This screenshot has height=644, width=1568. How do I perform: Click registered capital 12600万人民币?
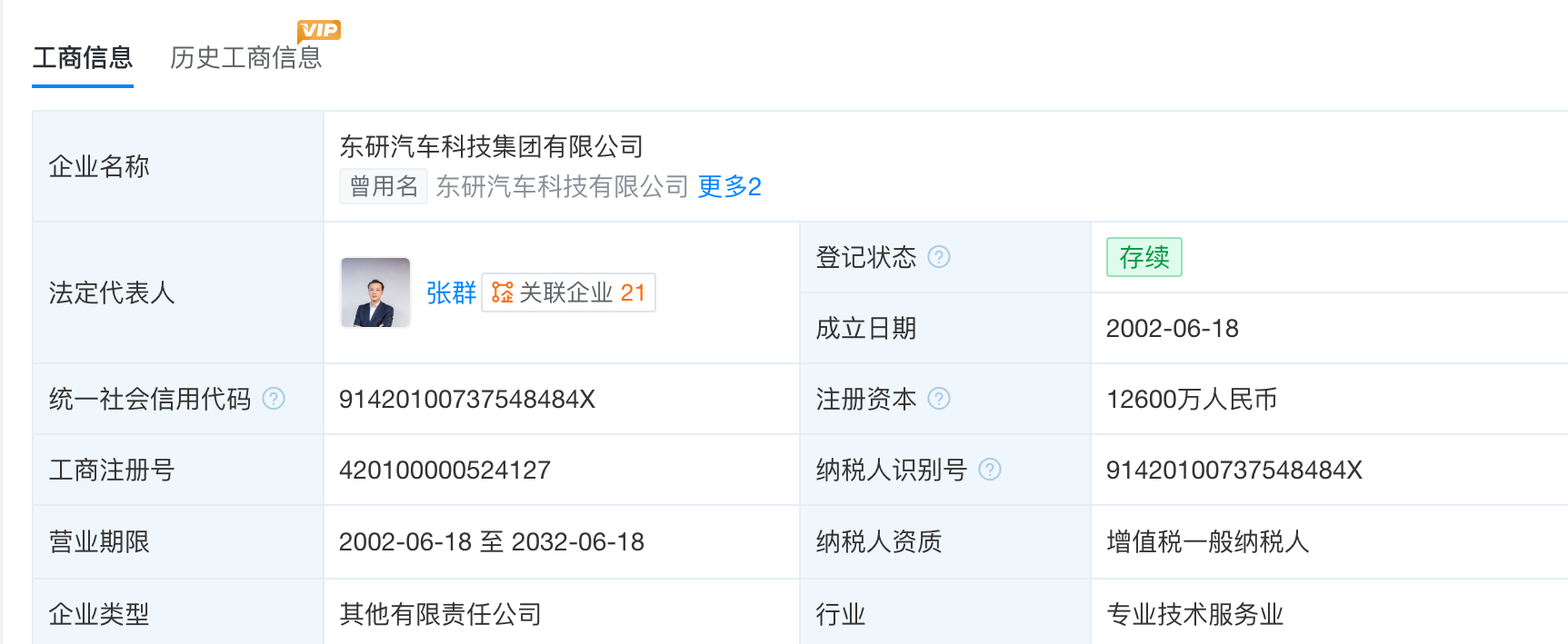tap(1192, 399)
